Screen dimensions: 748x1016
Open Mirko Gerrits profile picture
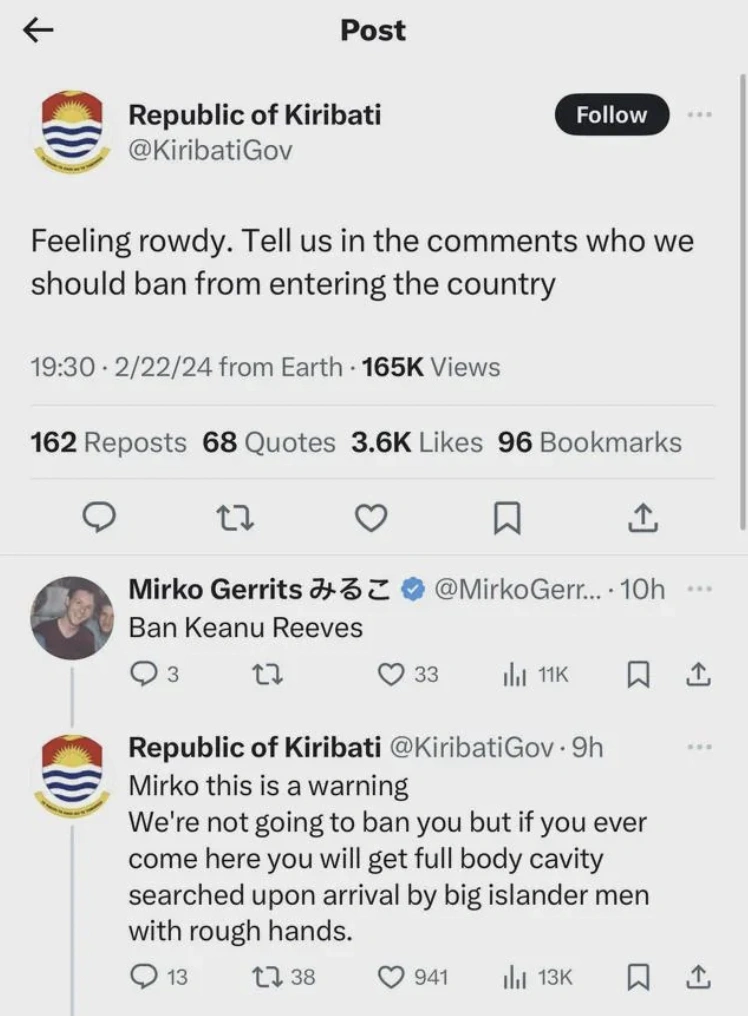(72, 617)
